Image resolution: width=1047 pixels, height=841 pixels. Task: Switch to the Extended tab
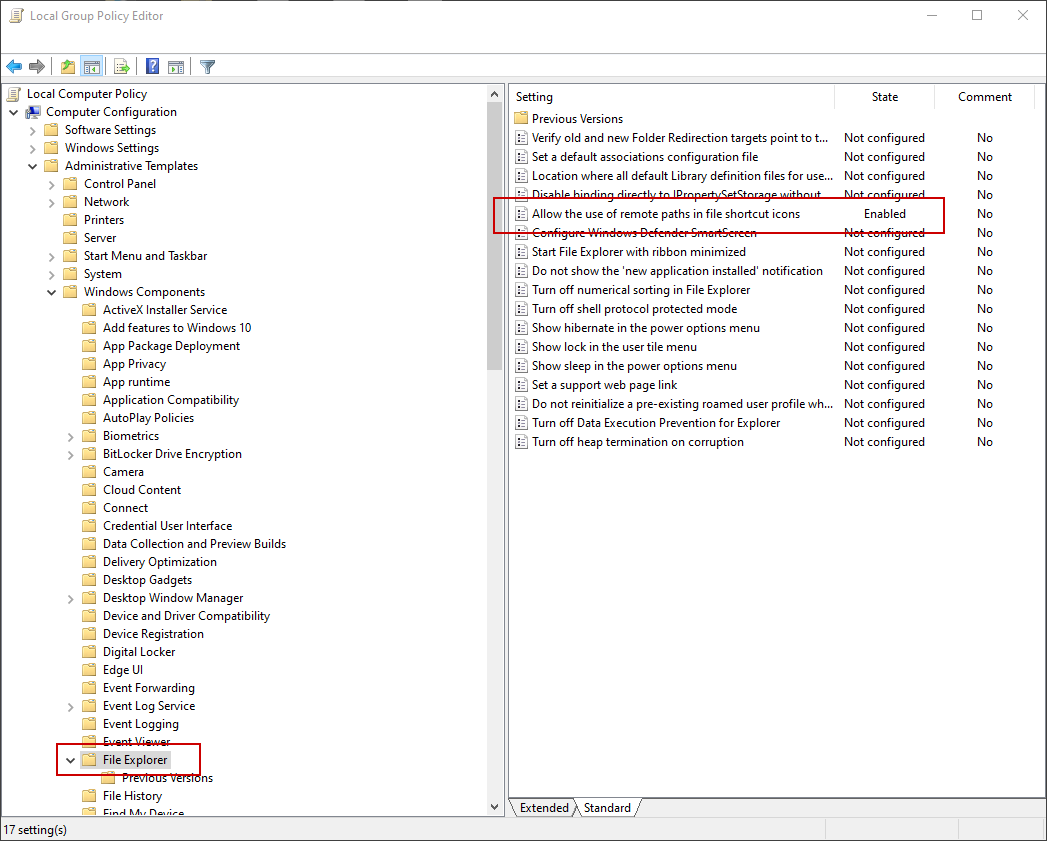pyautogui.click(x=544, y=808)
